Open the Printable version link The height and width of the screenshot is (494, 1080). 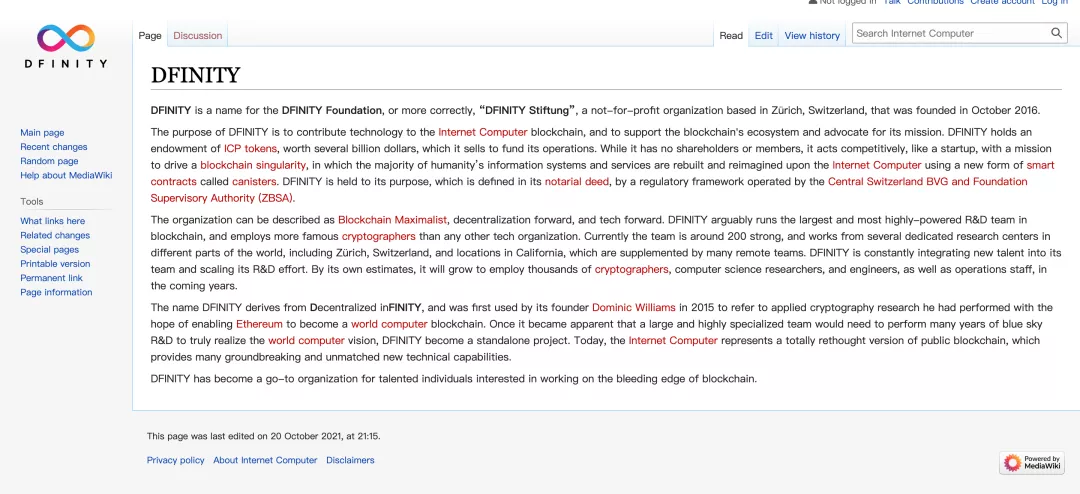(x=55, y=264)
